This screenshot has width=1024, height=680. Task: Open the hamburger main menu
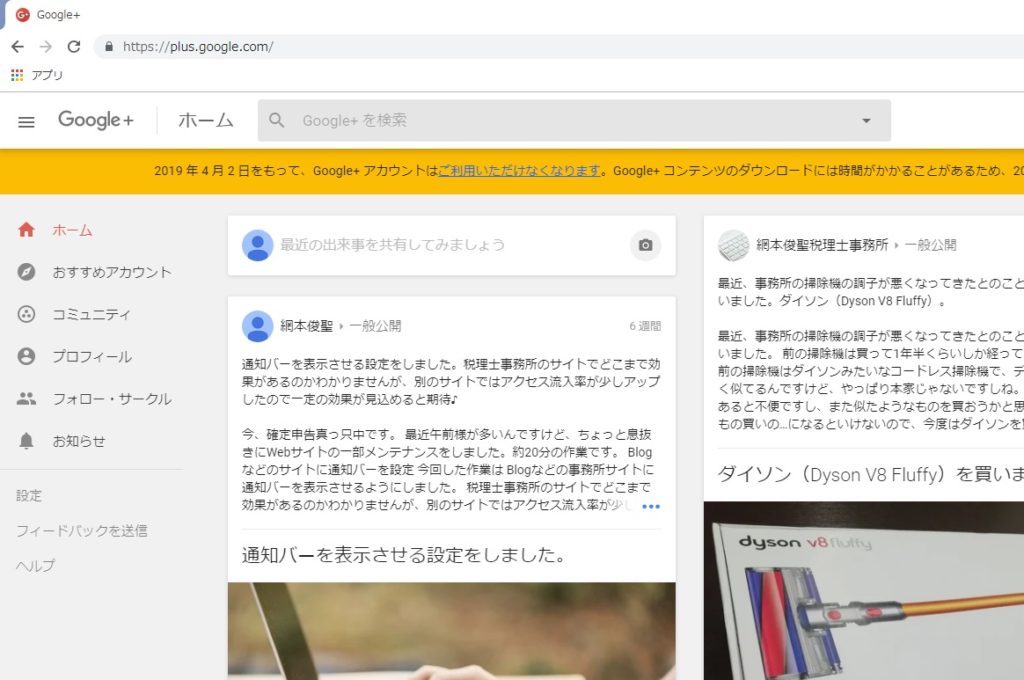click(x=27, y=121)
